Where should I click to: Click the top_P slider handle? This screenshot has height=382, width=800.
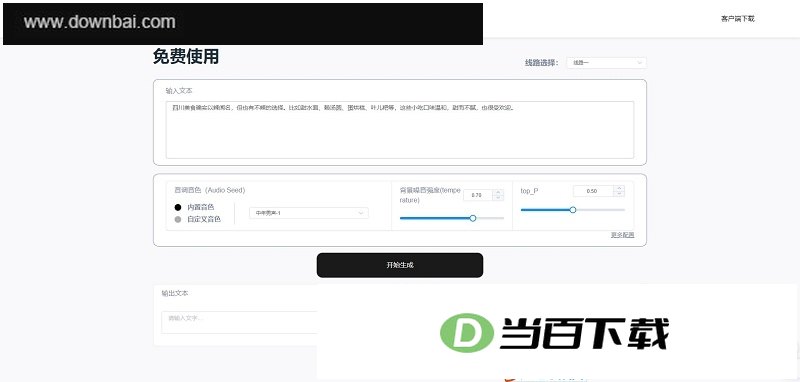[572, 210]
